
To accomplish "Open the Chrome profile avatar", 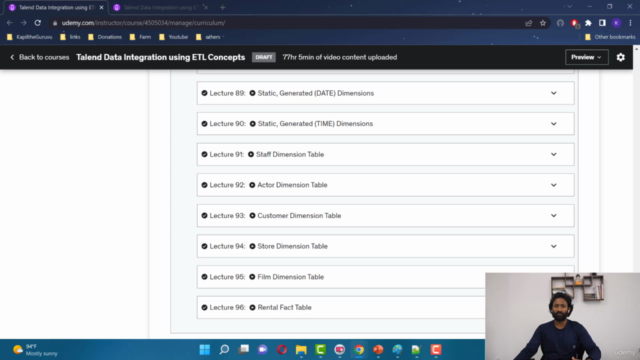I will (x=616, y=23).
